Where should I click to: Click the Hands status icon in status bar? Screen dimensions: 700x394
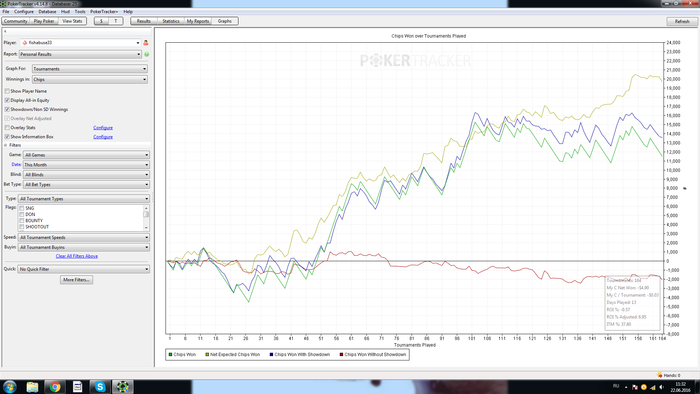pos(659,375)
